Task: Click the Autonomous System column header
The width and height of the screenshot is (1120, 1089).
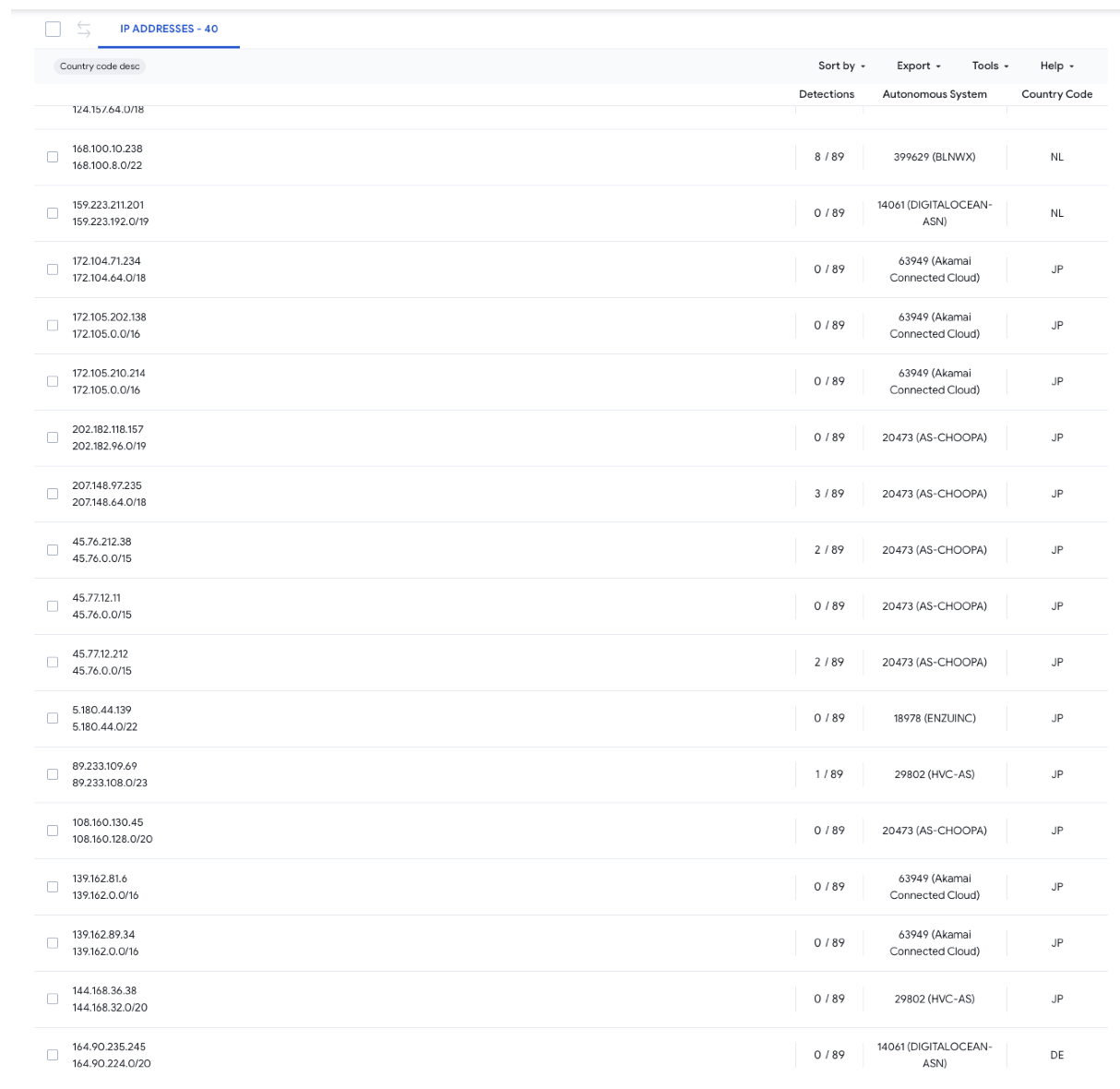Action: click(935, 94)
